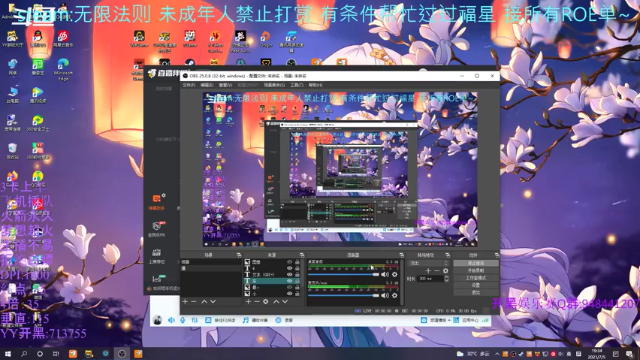Open transition properties gear icon
The width and height of the screenshot is (640, 360).
pos(446,271)
